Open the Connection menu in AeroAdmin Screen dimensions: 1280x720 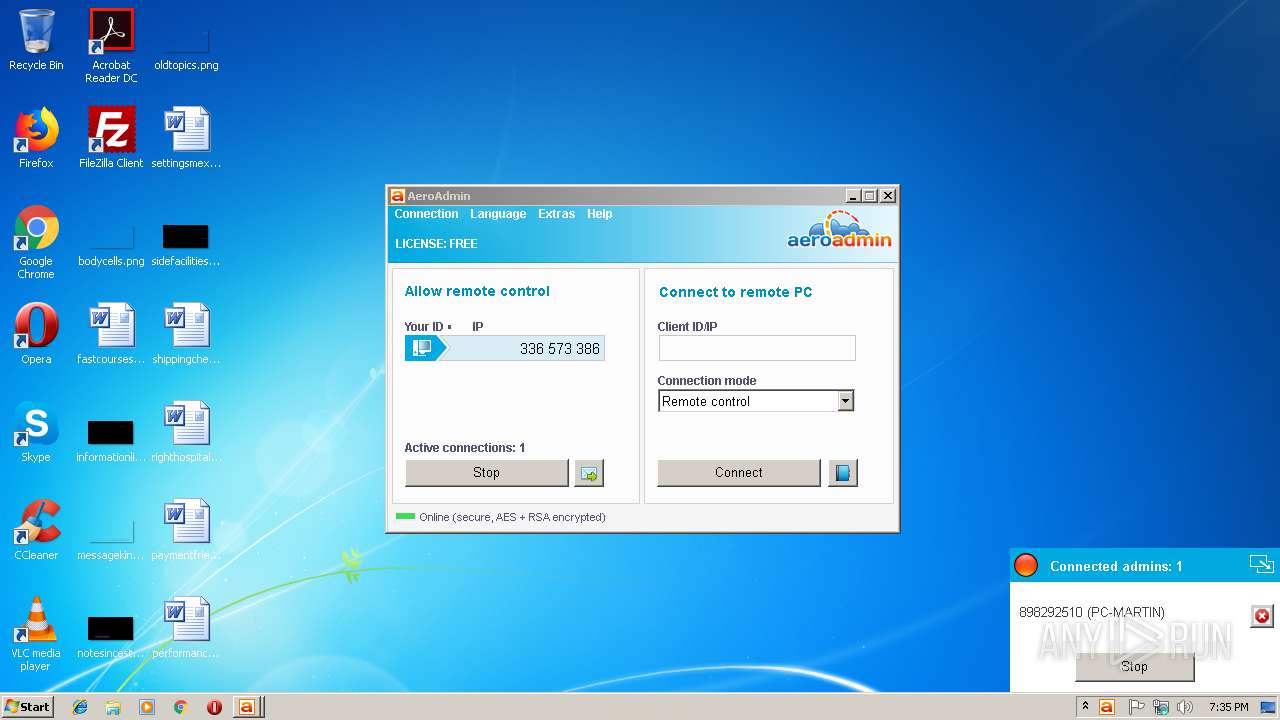point(426,214)
